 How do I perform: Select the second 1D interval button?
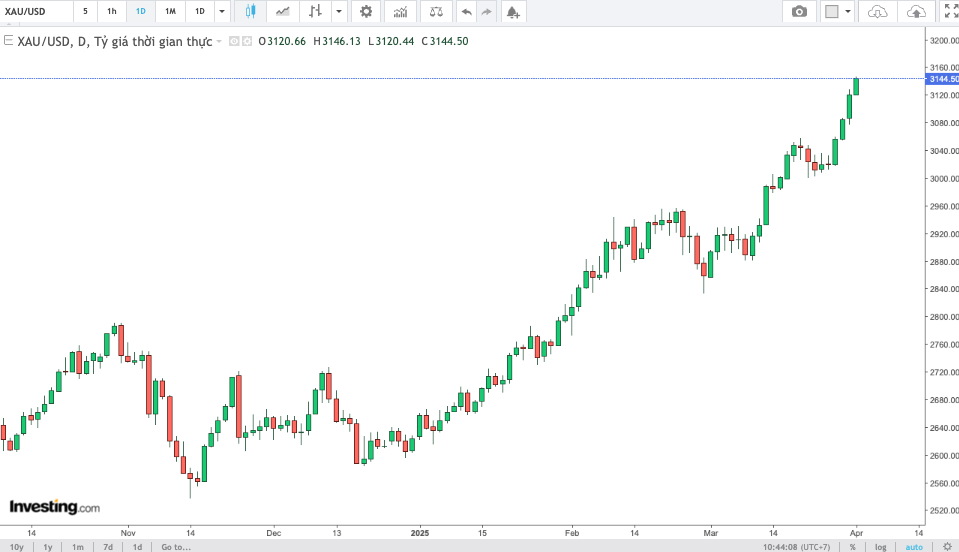click(200, 12)
